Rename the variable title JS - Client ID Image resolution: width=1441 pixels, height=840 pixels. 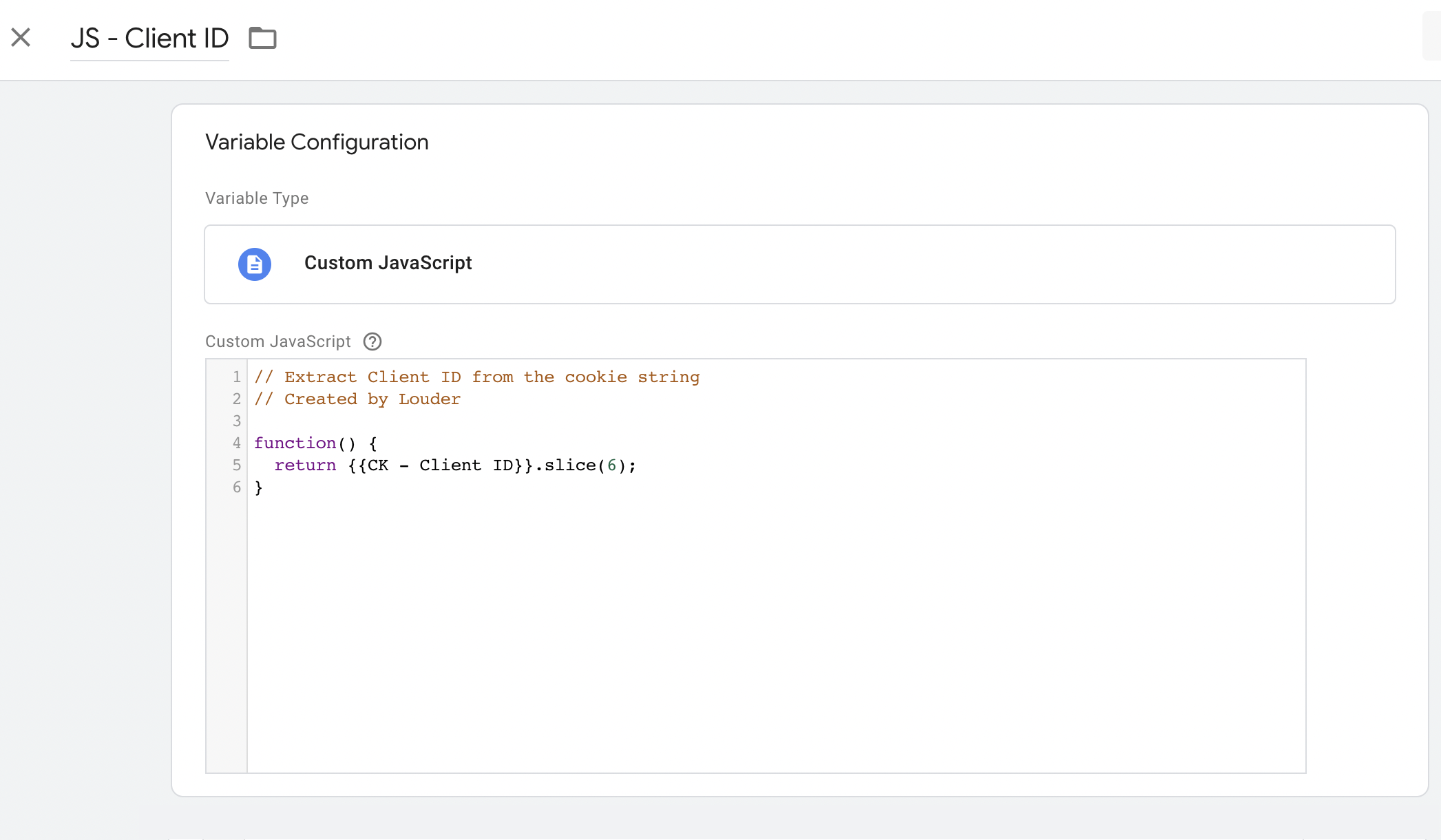tap(149, 39)
